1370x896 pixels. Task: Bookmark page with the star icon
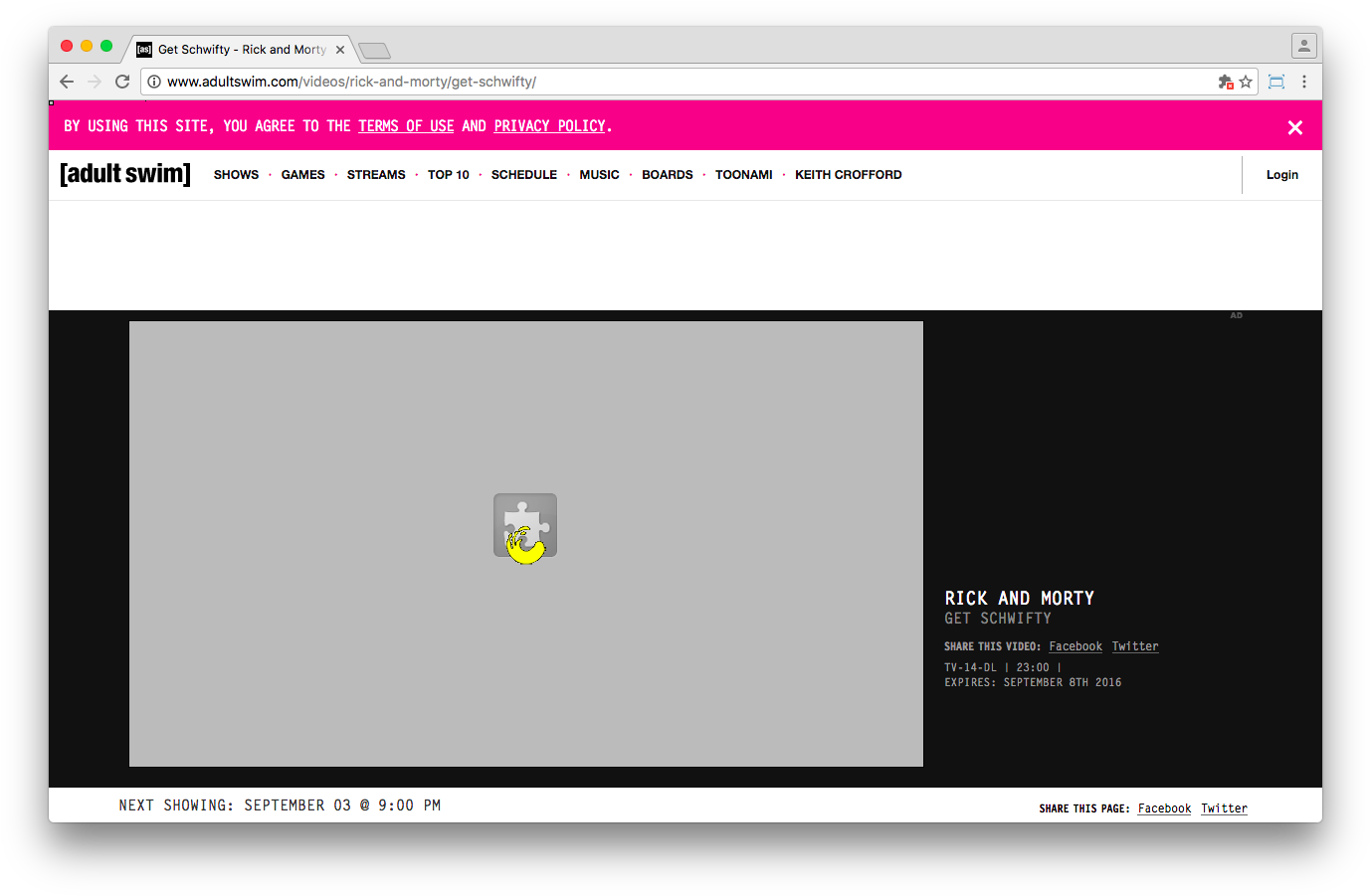[1246, 82]
